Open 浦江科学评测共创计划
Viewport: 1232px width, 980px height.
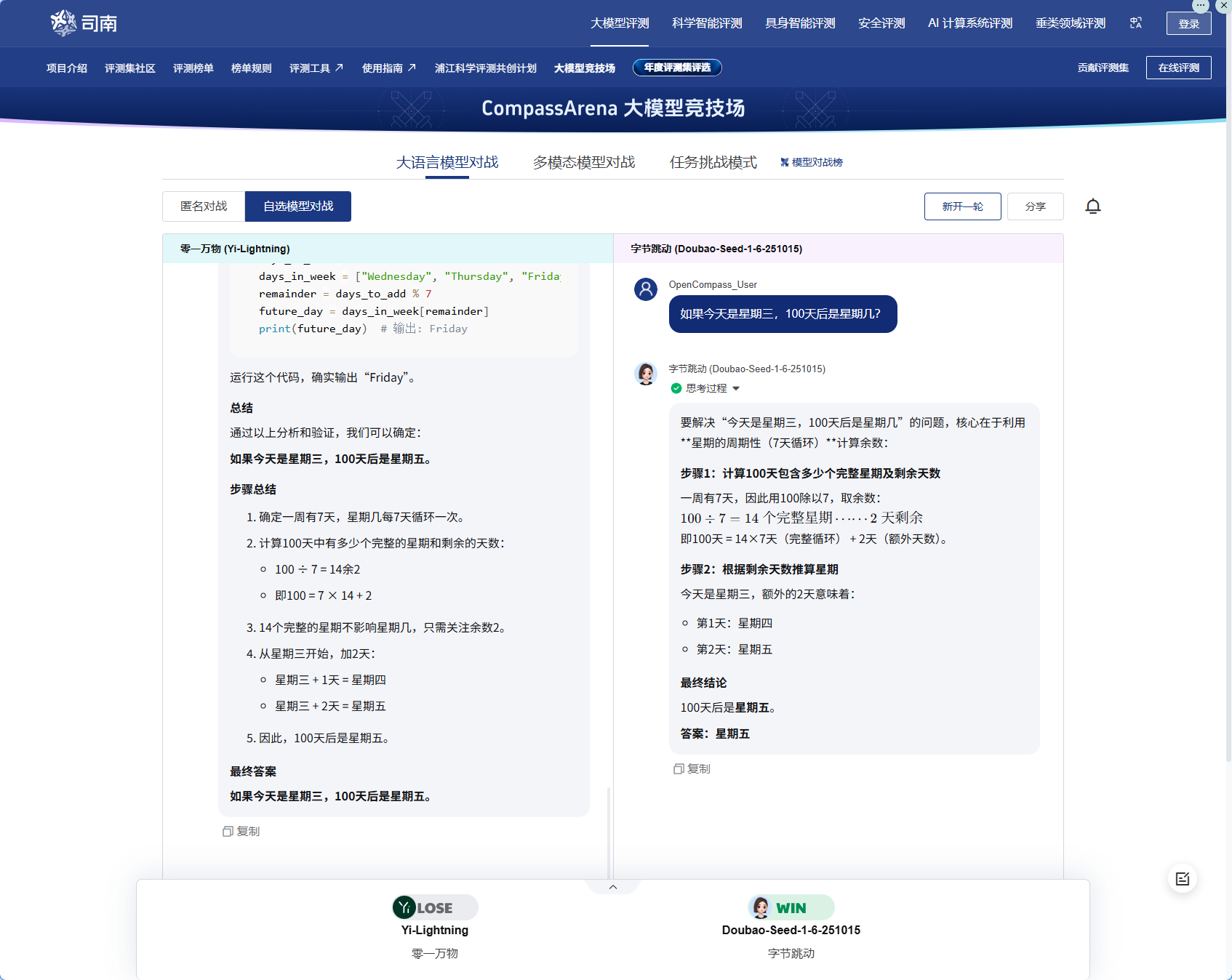[x=486, y=68]
